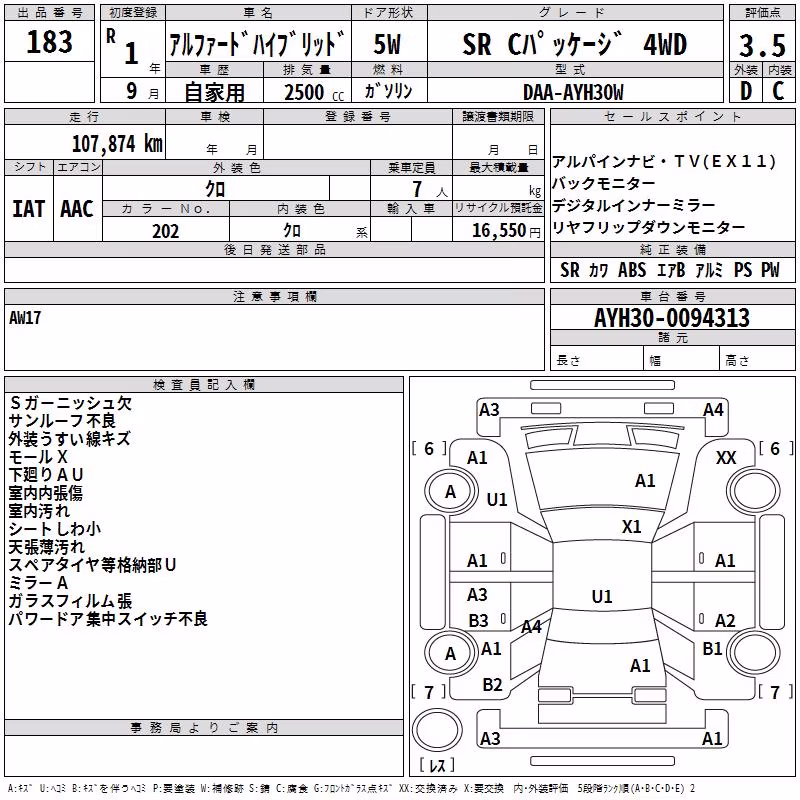Screen dimensions: 800x800
Task: Click the displacement value 2500 cc
Action: click(x=314, y=92)
